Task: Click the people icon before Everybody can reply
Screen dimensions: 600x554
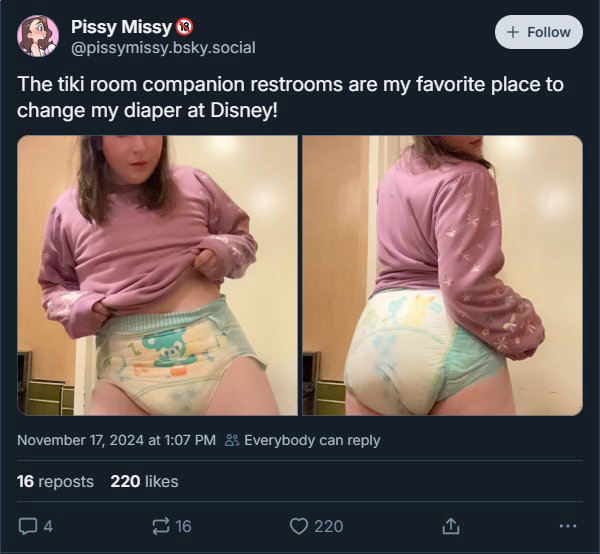Action: coord(232,440)
